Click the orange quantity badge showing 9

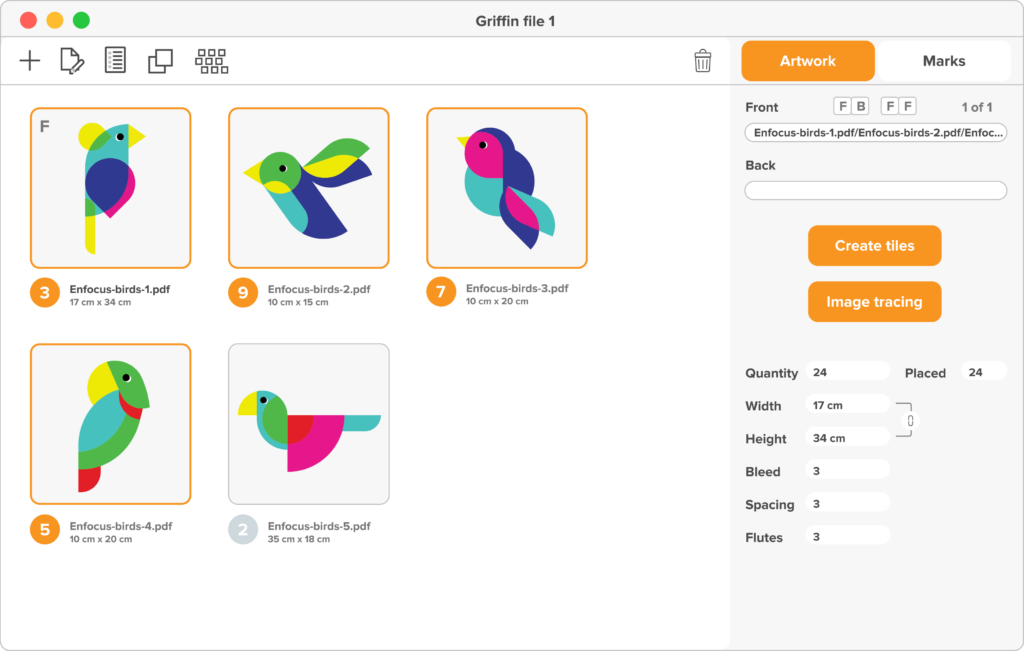243,293
